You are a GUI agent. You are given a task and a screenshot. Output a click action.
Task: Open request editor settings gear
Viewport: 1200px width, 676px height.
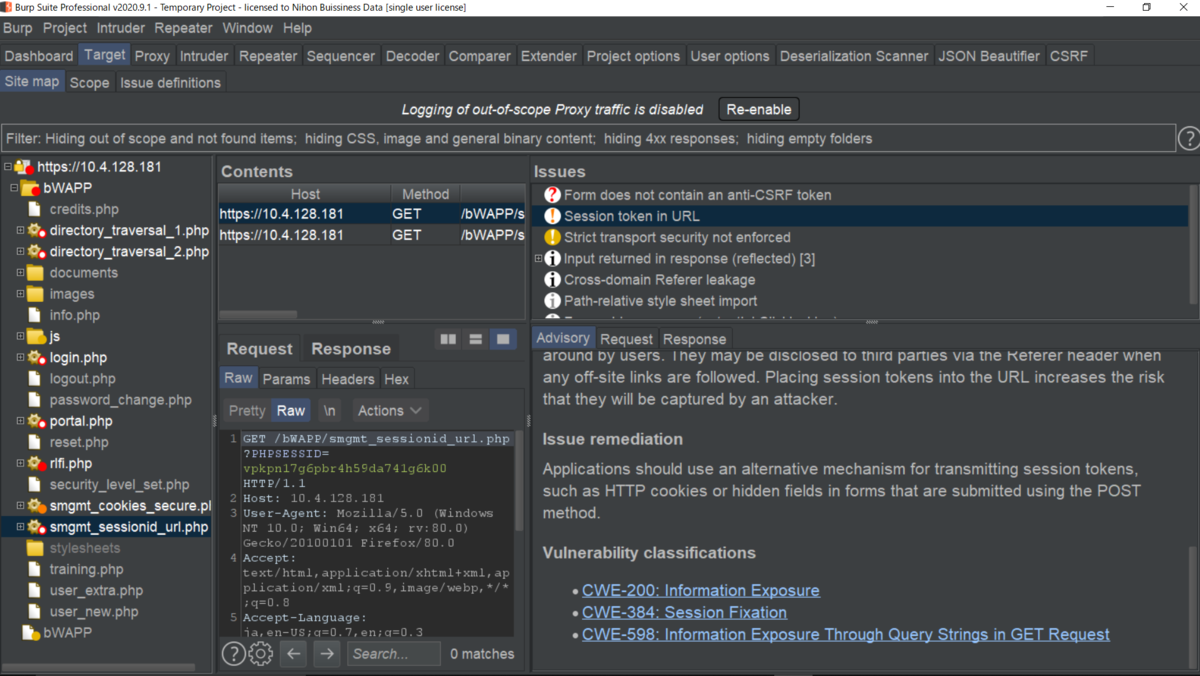[260, 654]
